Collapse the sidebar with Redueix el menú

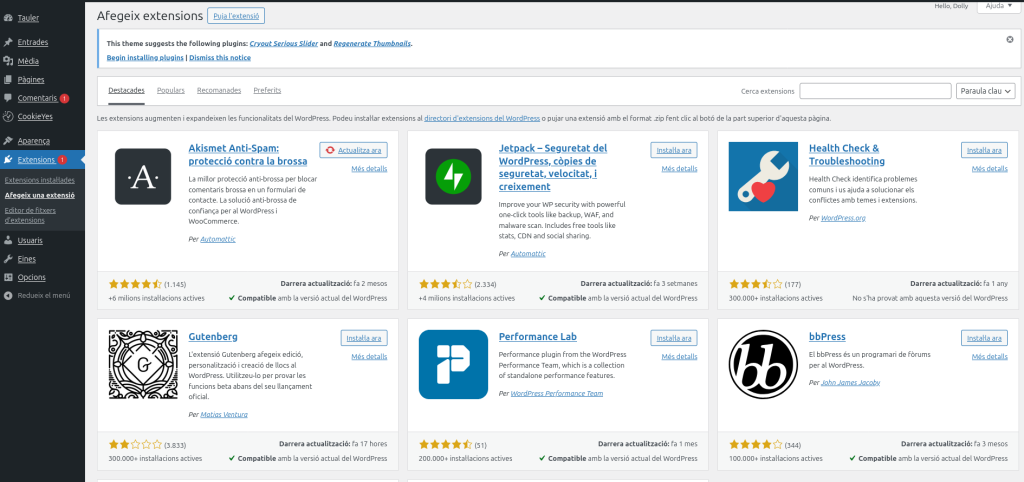(43, 295)
